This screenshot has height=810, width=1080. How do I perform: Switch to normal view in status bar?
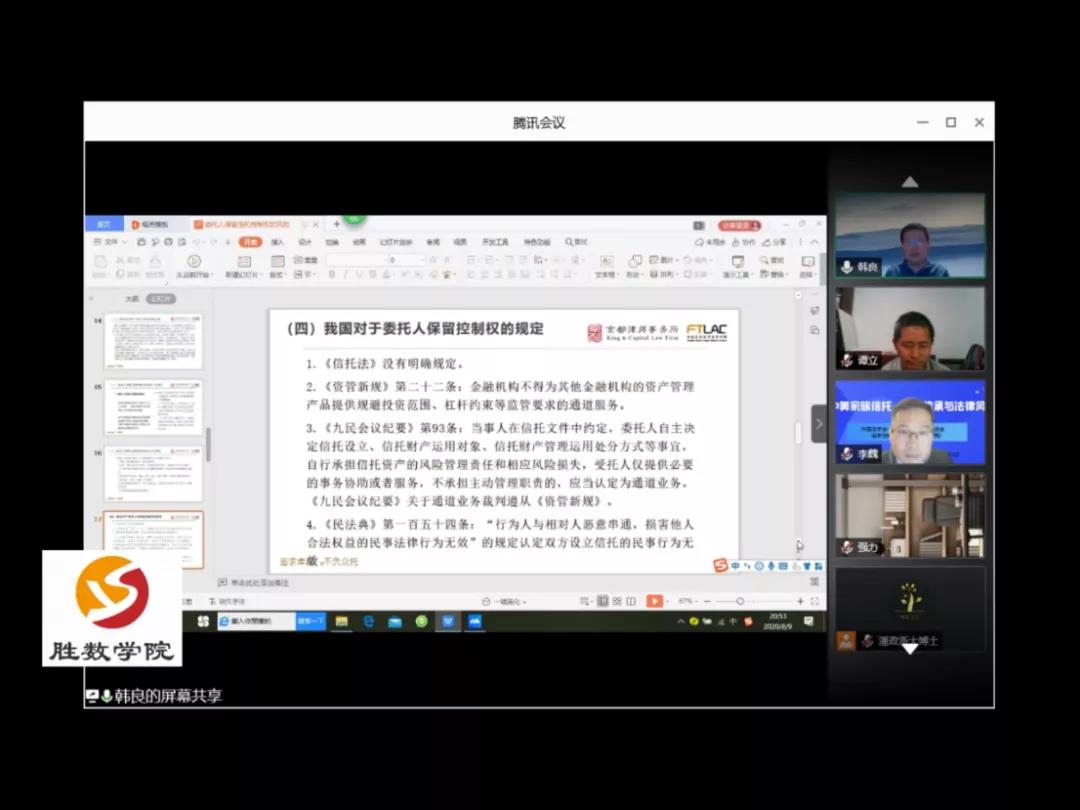tap(603, 601)
